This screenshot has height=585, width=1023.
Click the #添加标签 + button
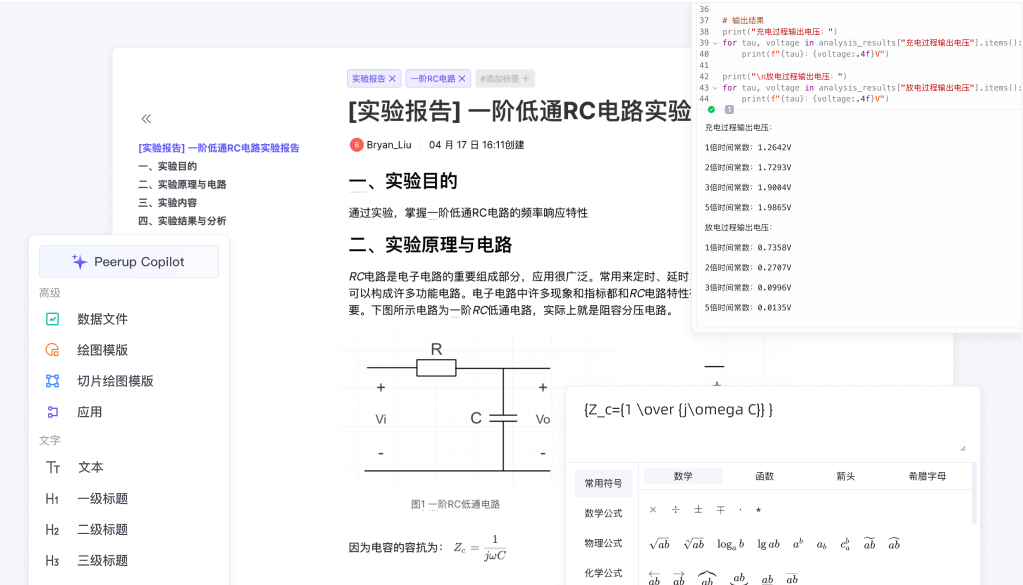point(505,79)
